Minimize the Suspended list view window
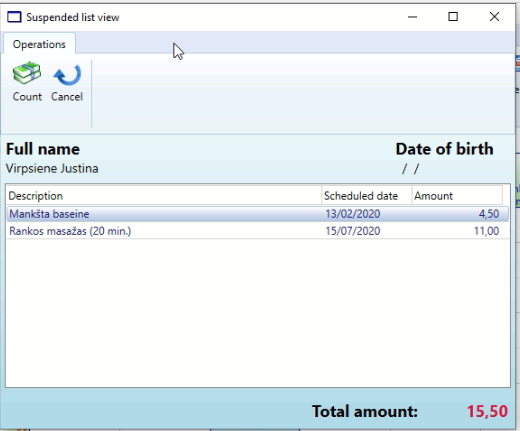Viewport: 520px width, 431px height. [412, 17]
